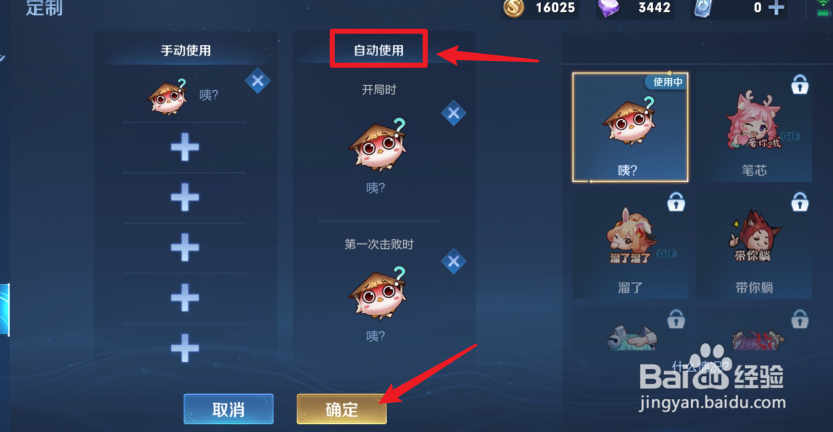Viewport: 833px width, 432px height.
Task: Click the lock icon on 溜了 emote
Action: 676,202
